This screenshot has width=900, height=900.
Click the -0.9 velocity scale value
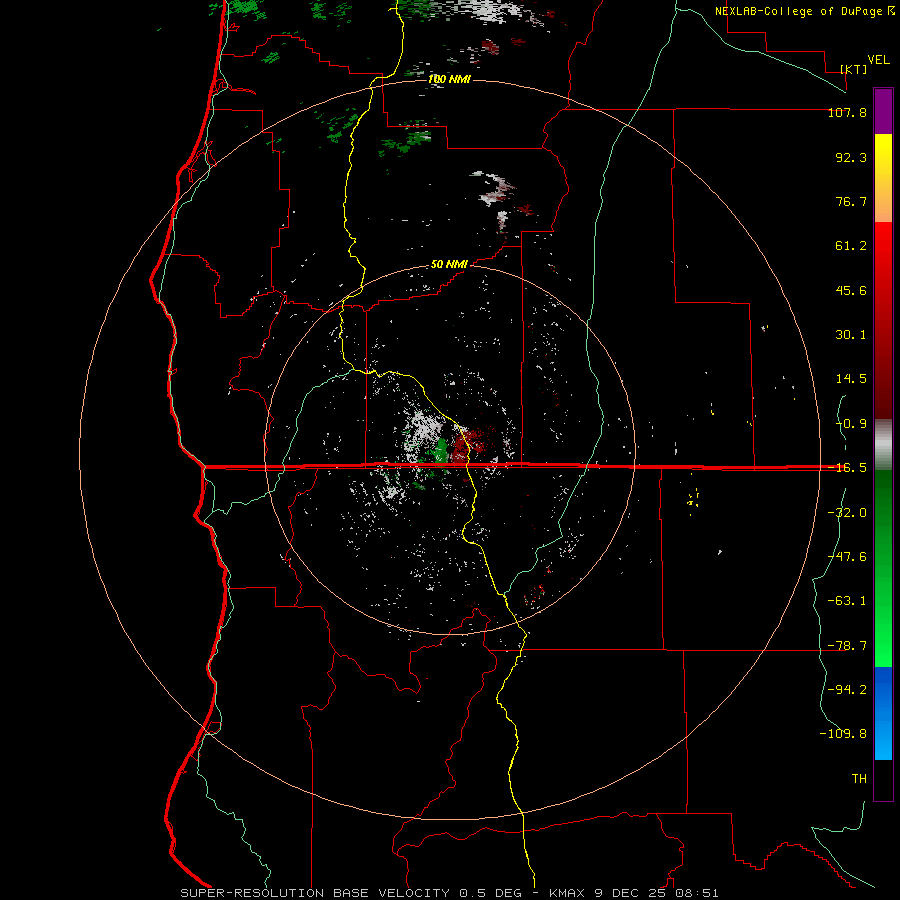[851, 424]
